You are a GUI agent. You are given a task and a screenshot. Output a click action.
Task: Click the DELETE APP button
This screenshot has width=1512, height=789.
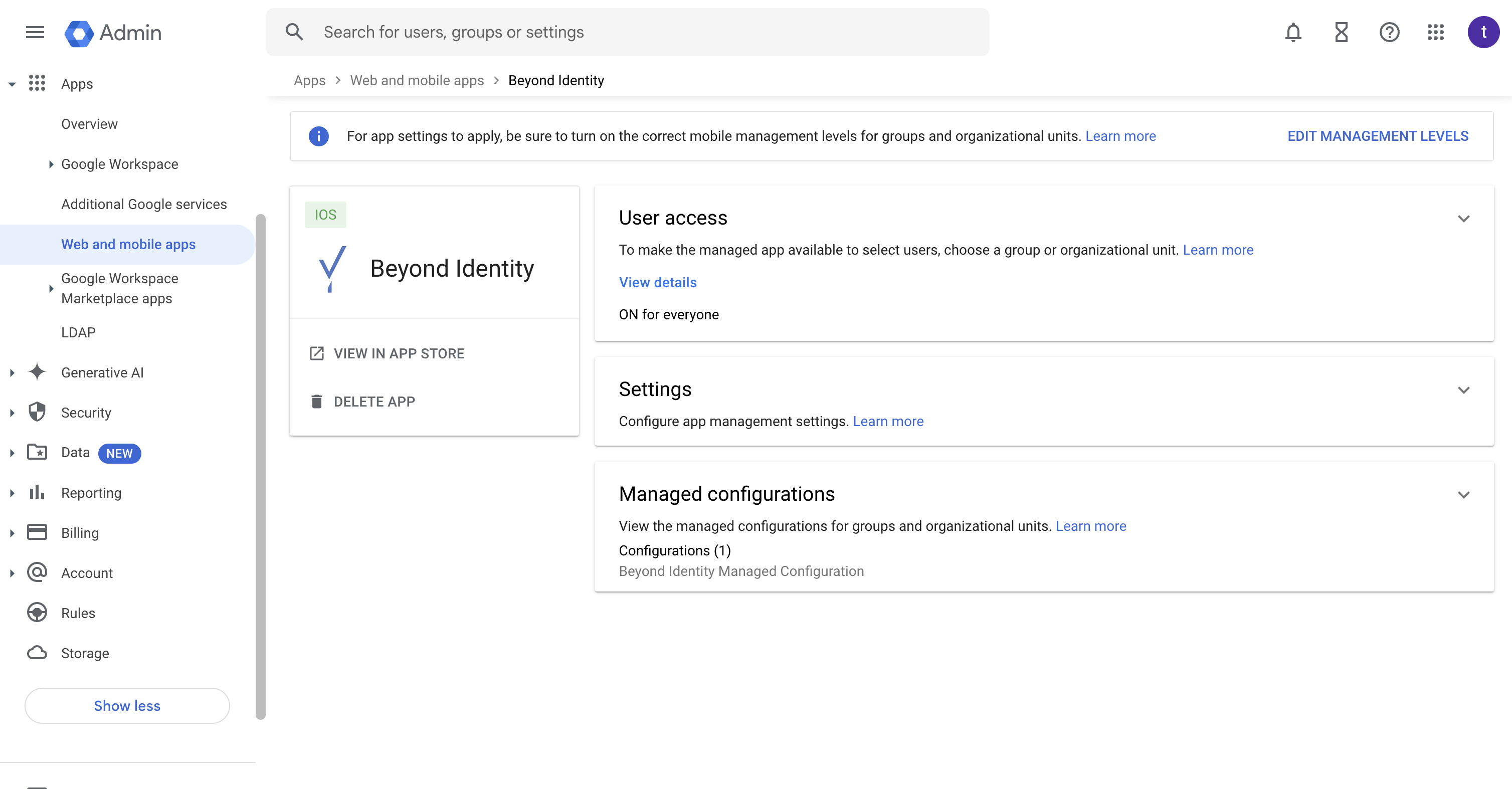point(374,402)
